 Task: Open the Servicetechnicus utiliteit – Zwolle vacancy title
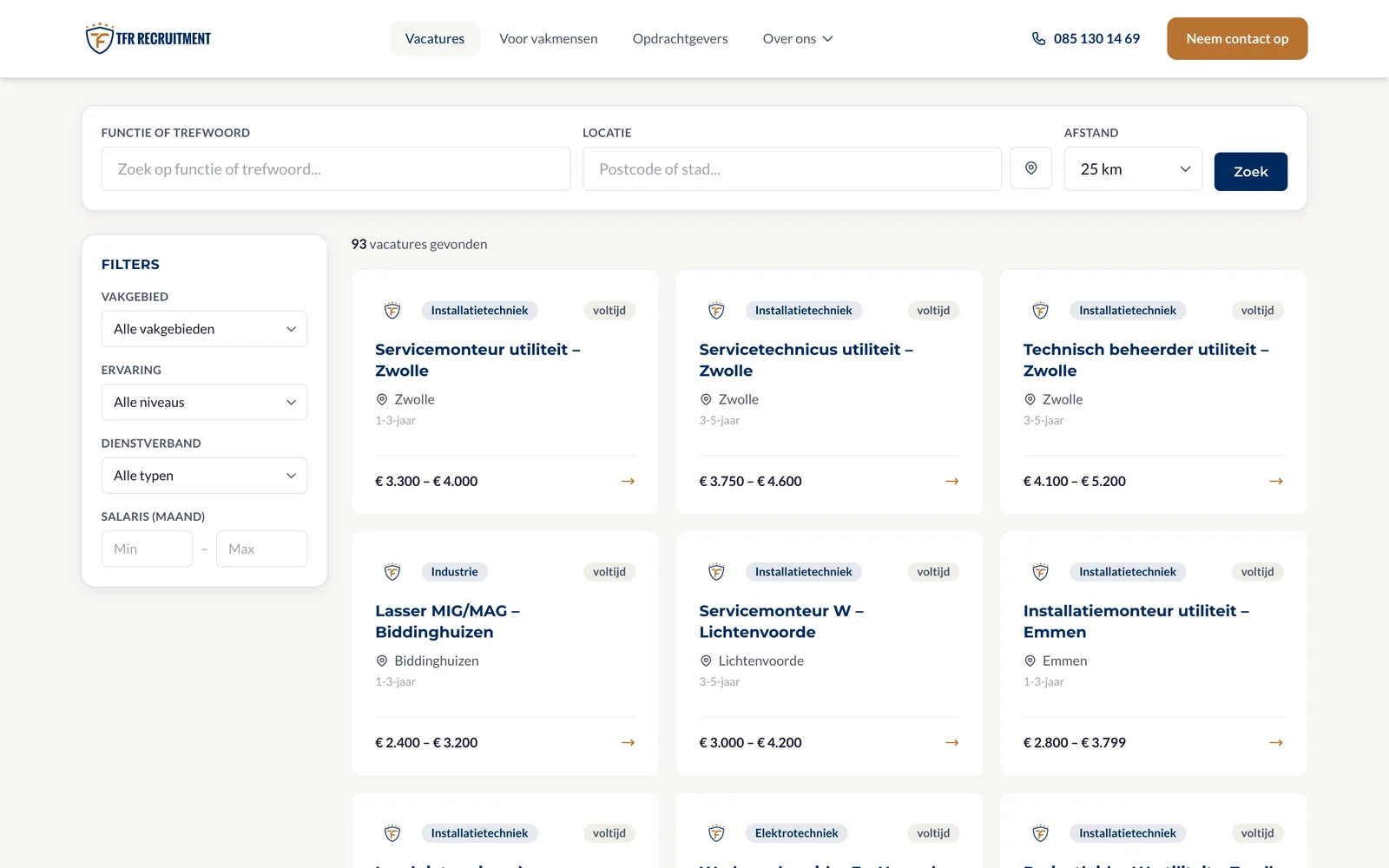click(x=806, y=360)
